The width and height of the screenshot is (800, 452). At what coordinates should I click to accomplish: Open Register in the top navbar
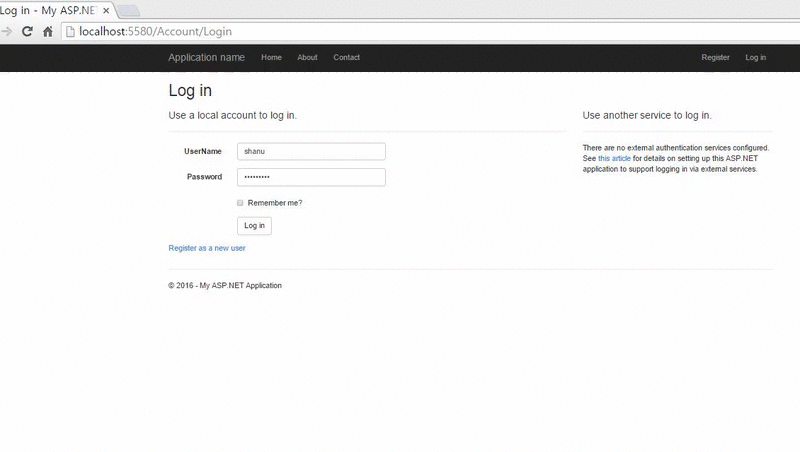715,58
